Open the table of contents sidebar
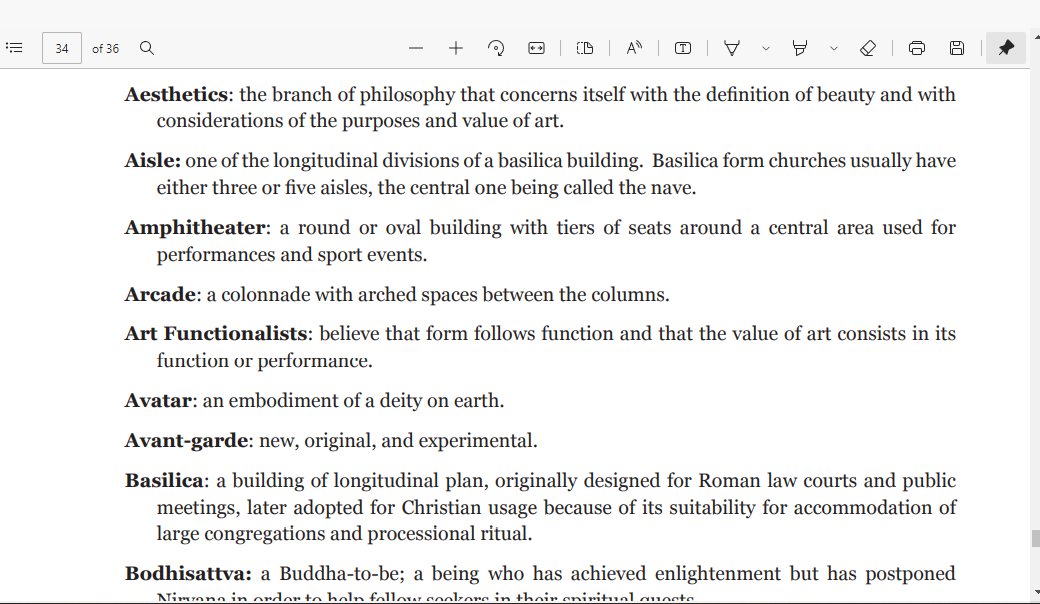This screenshot has width=1040, height=604. pos(14,48)
